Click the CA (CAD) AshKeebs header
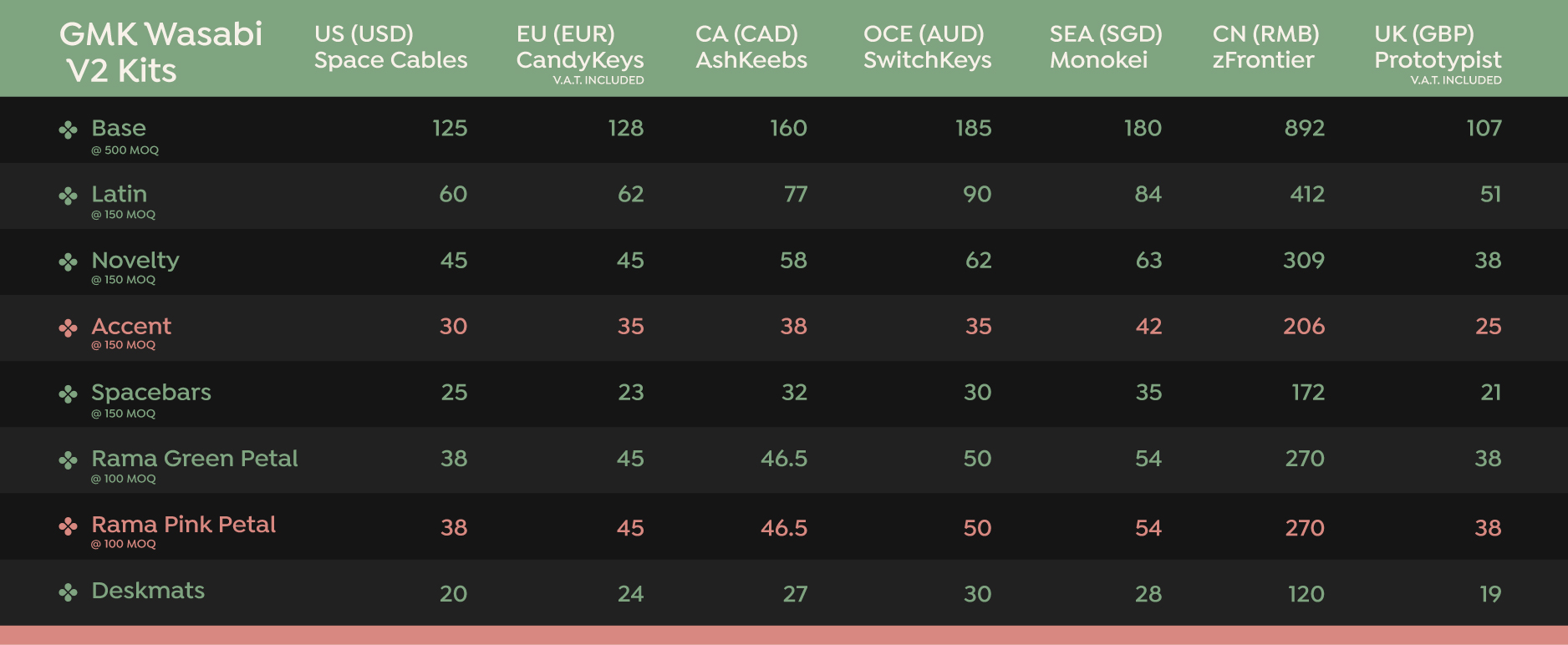The height and width of the screenshot is (645, 1568). [x=751, y=47]
